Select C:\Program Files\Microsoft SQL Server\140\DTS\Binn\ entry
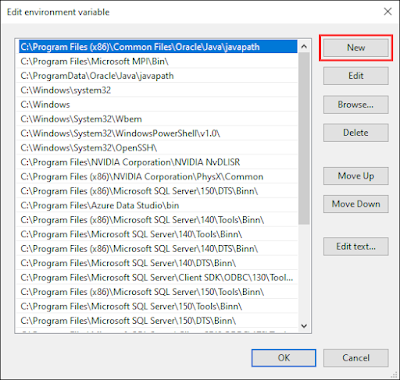The image size is (400, 380). click(x=157, y=263)
